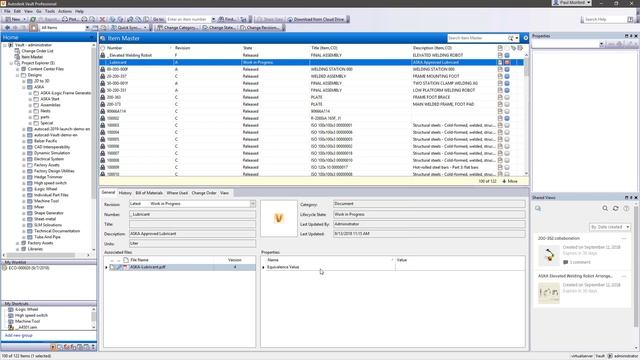
Task: Click the Autodesk V thumbnail in General tab
Action: (279, 218)
